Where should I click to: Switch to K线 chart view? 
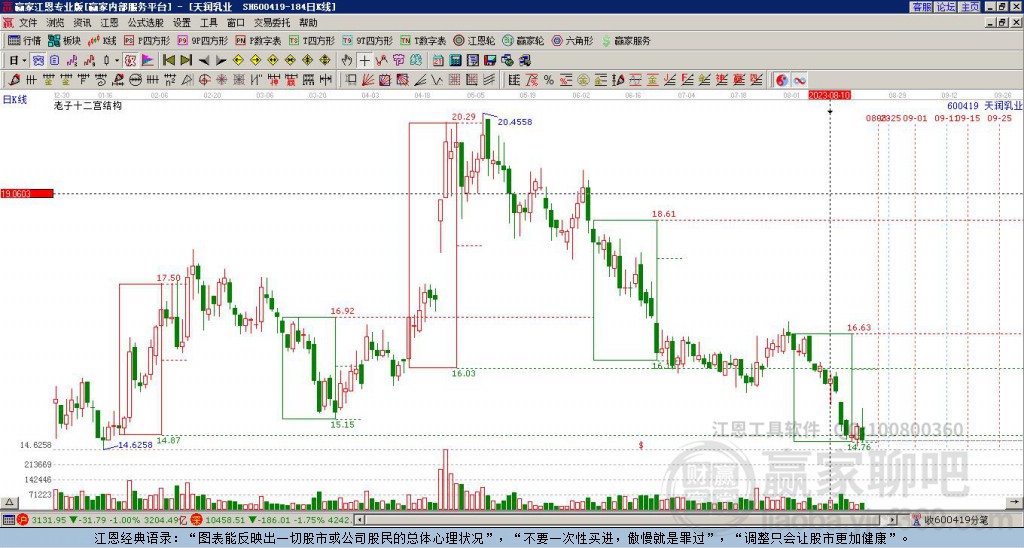tap(102, 40)
